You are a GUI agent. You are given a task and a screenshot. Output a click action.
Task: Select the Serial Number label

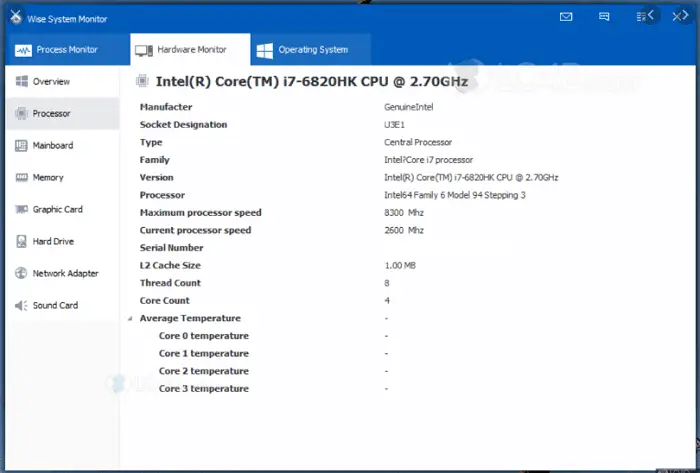(x=171, y=248)
